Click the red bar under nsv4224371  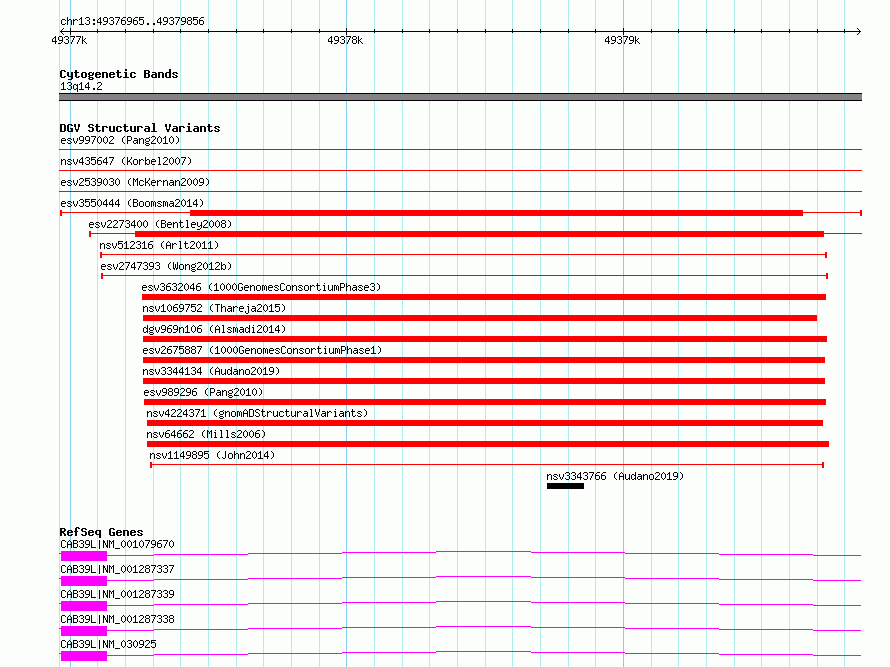point(485,423)
